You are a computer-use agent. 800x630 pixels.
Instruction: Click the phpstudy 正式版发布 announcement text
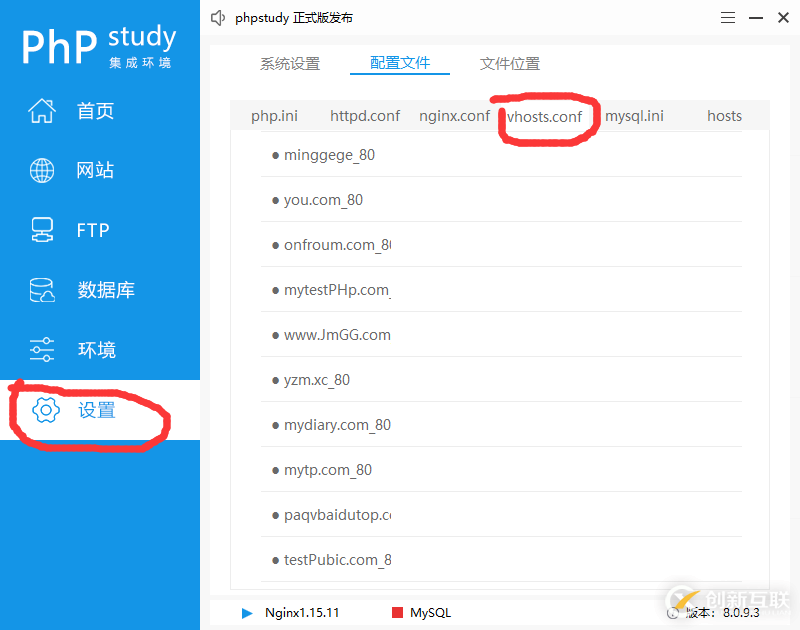(294, 18)
